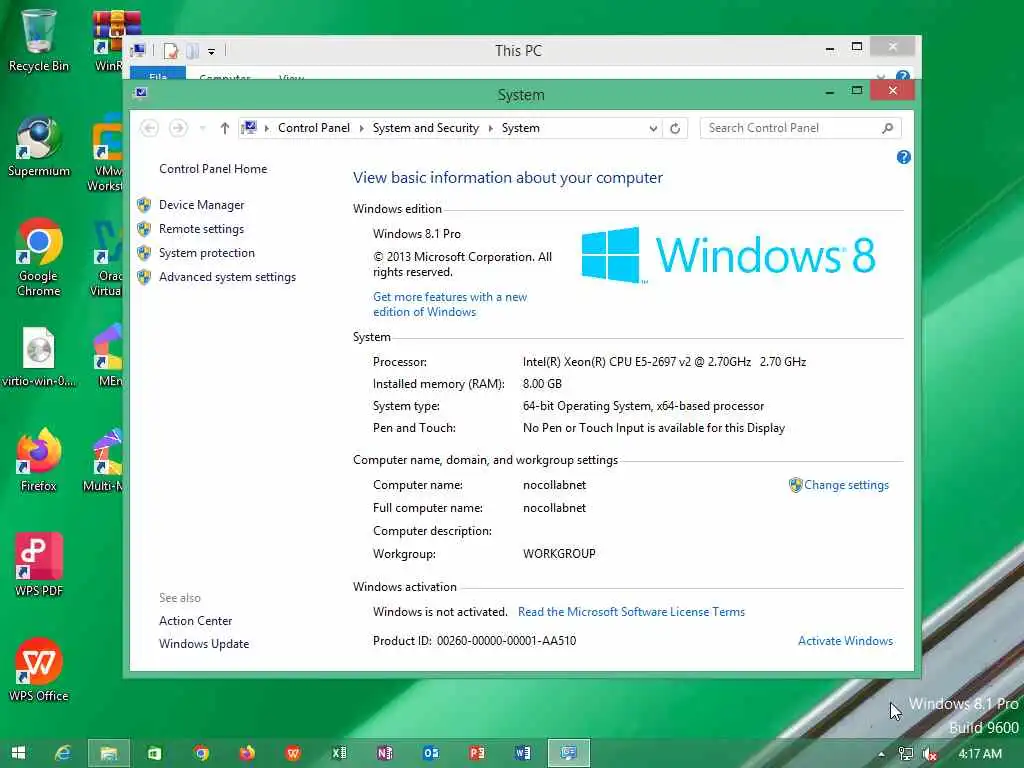The height and width of the screenshot is (768, 1024).
Task: Click the network tray icon
Action: 906,754
